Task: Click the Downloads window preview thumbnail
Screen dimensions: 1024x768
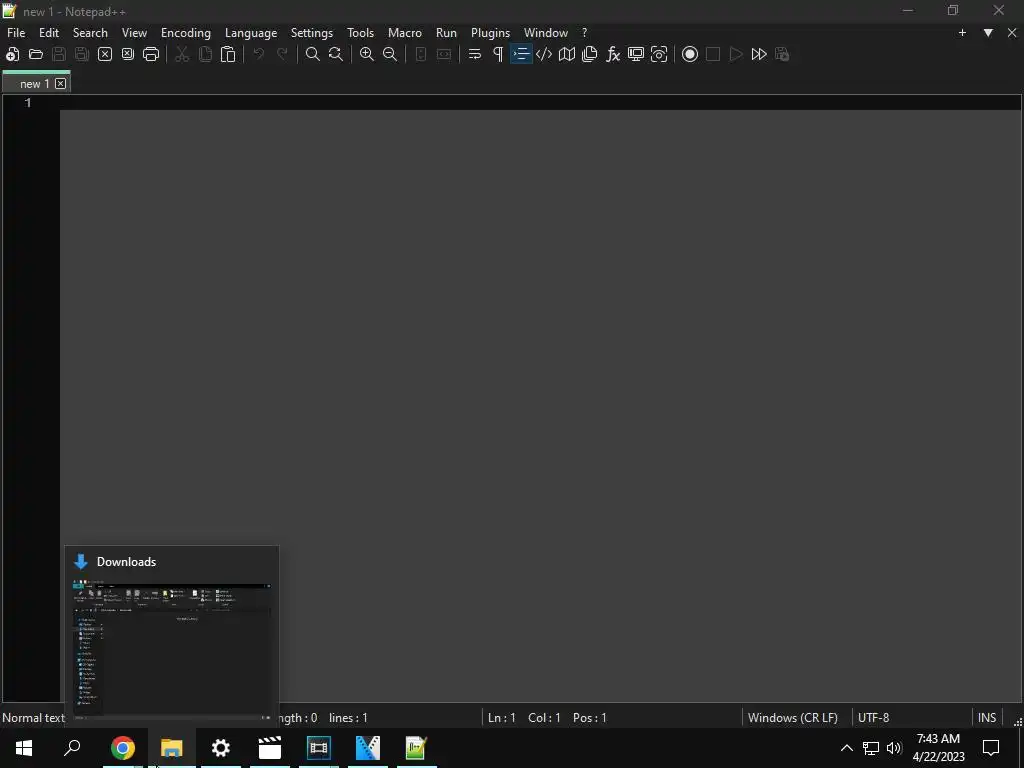Action: [x=172, y=648]
